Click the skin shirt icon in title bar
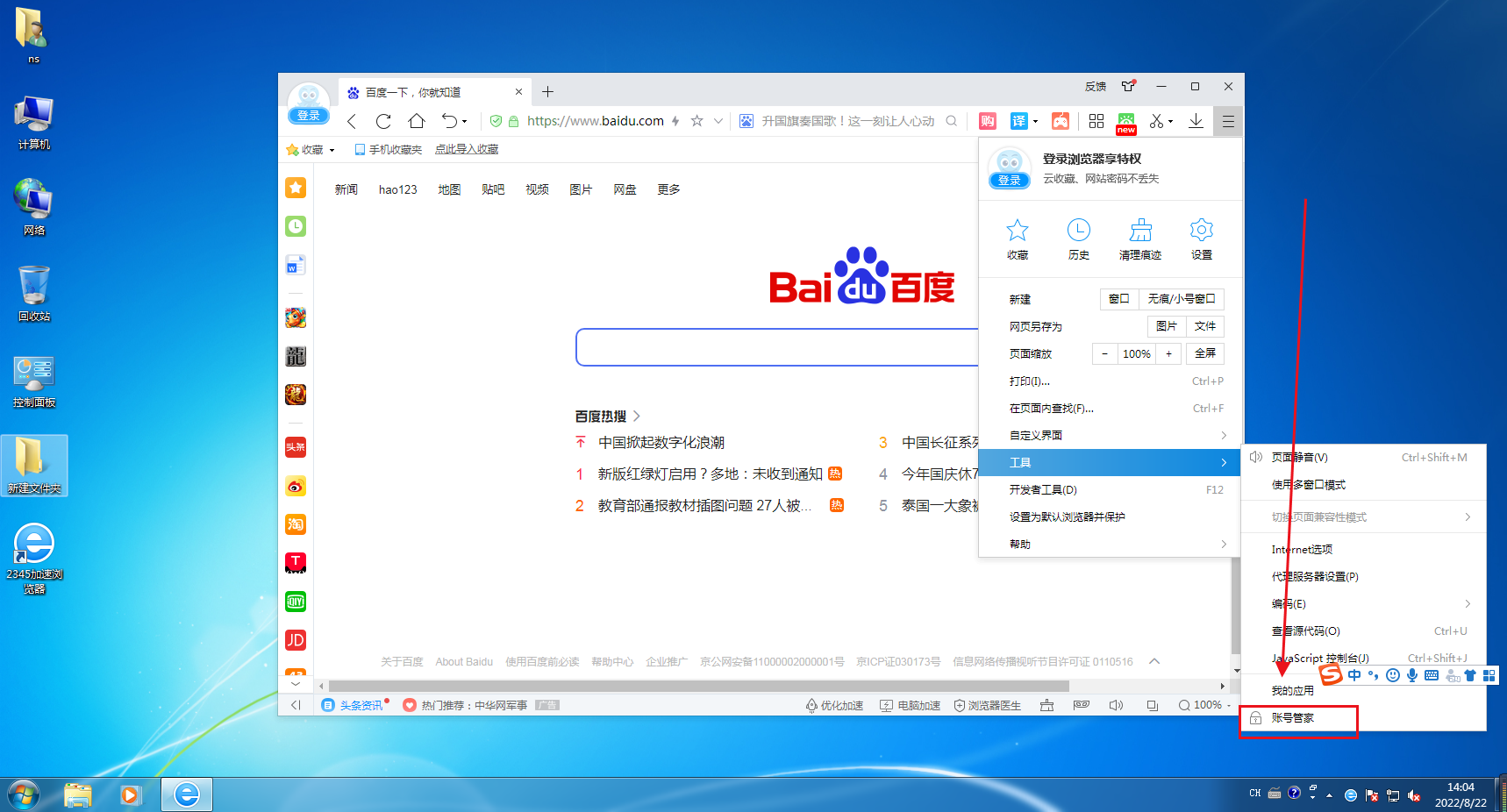This screenshot has height=812, width=1507. [1128, 86]
